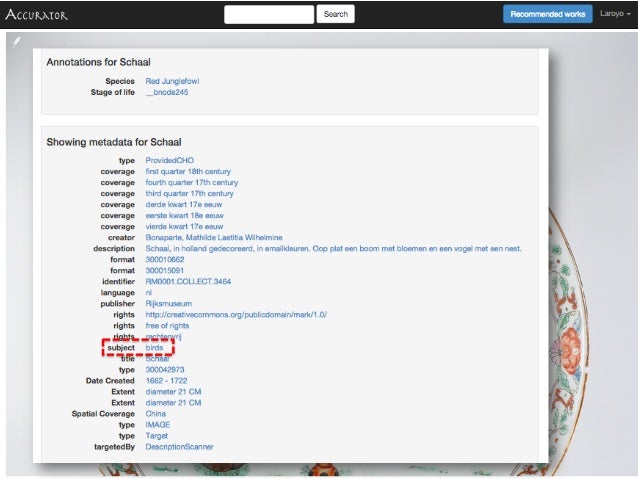The image size is (638, 479).
Task: Click the 'Annotations for Schaal' heading
Action: tap(98, 62)
